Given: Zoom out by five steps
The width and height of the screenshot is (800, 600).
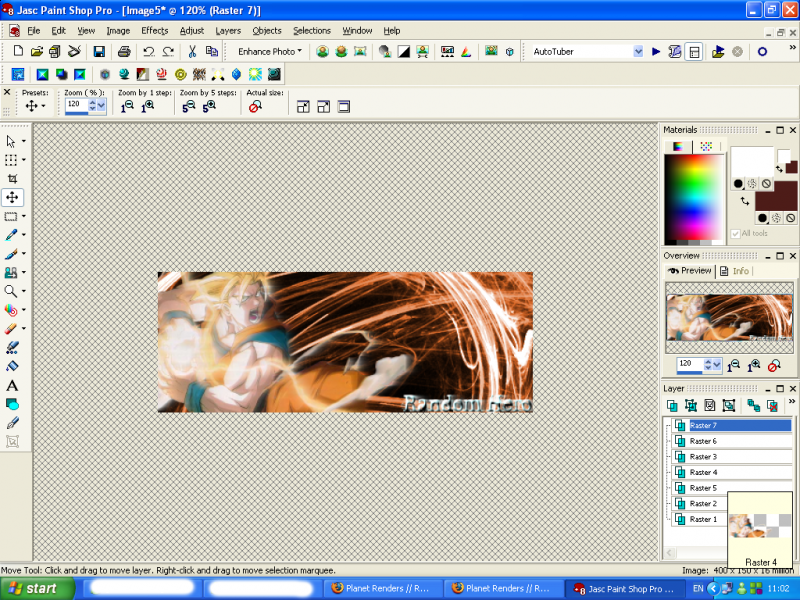Looking at the screenshot, I should [189, 107].
